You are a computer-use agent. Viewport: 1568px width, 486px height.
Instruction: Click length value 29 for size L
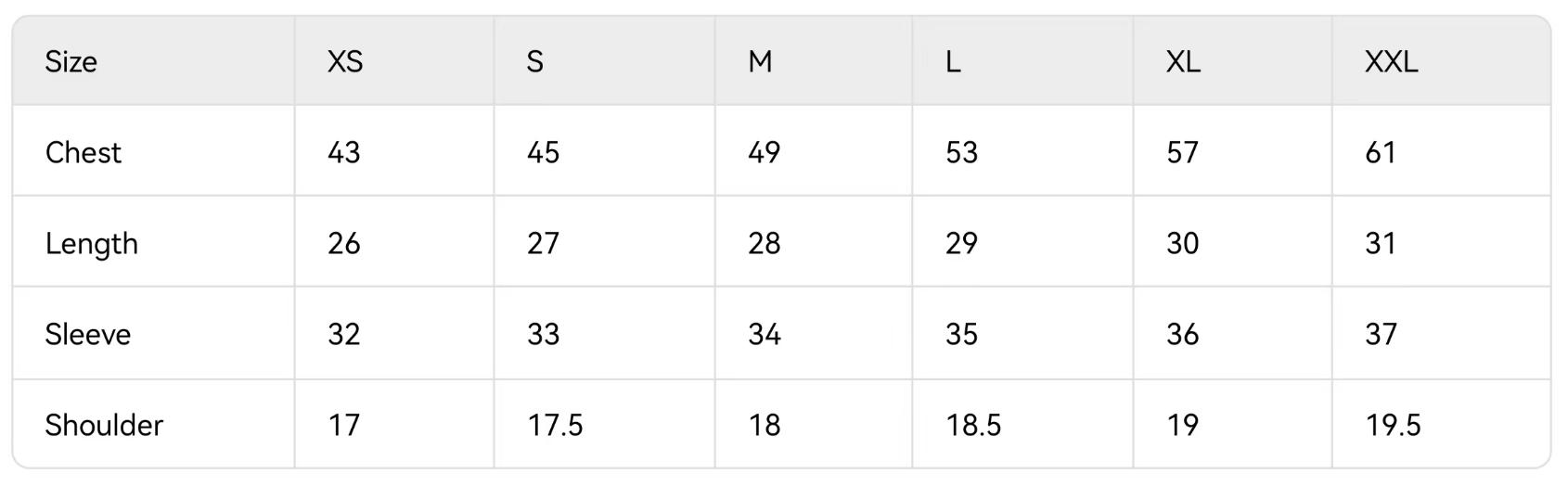(962, 243)
